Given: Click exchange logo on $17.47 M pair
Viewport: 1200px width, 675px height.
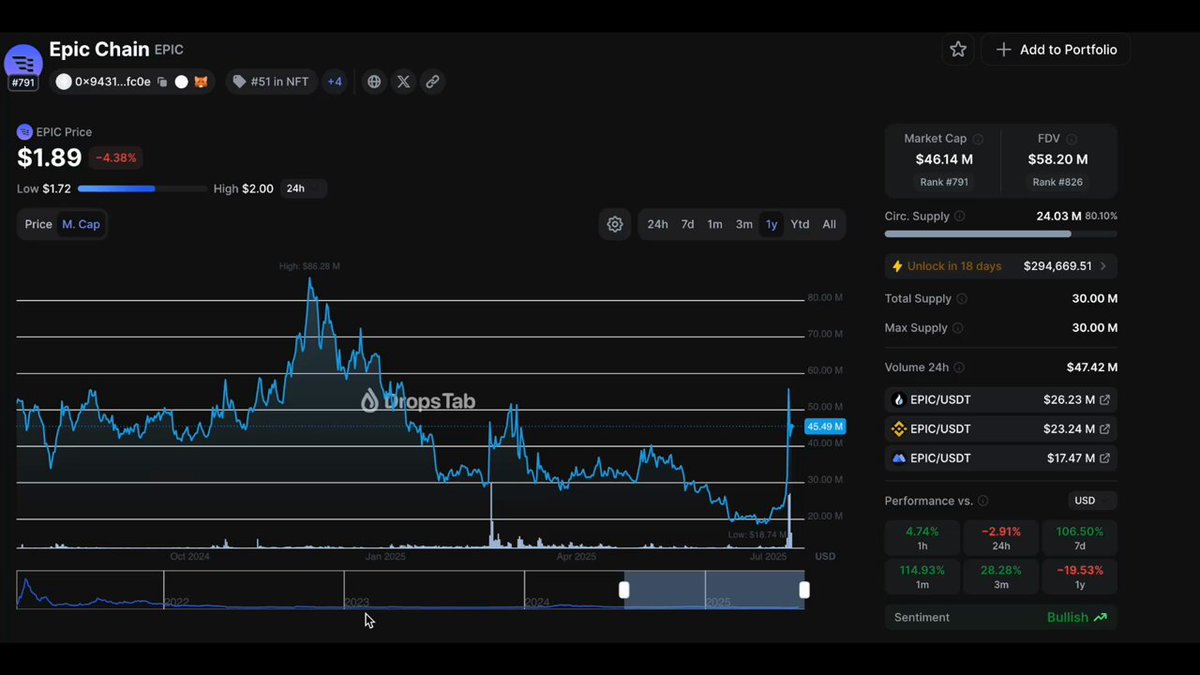Looking at the screenshot, I should (x=898, y=458).
